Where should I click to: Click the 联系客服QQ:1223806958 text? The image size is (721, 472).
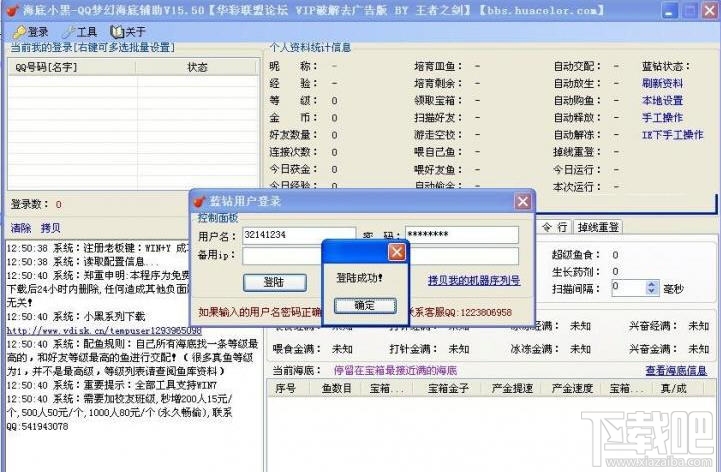click(x=460, y=312)
